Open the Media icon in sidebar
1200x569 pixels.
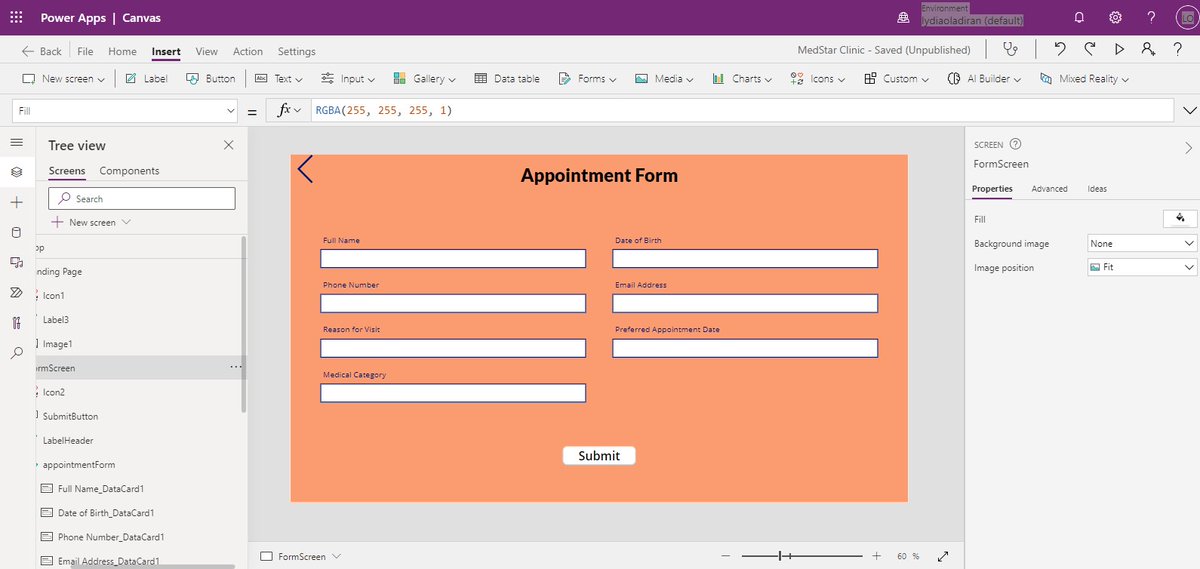pos(16,262)
